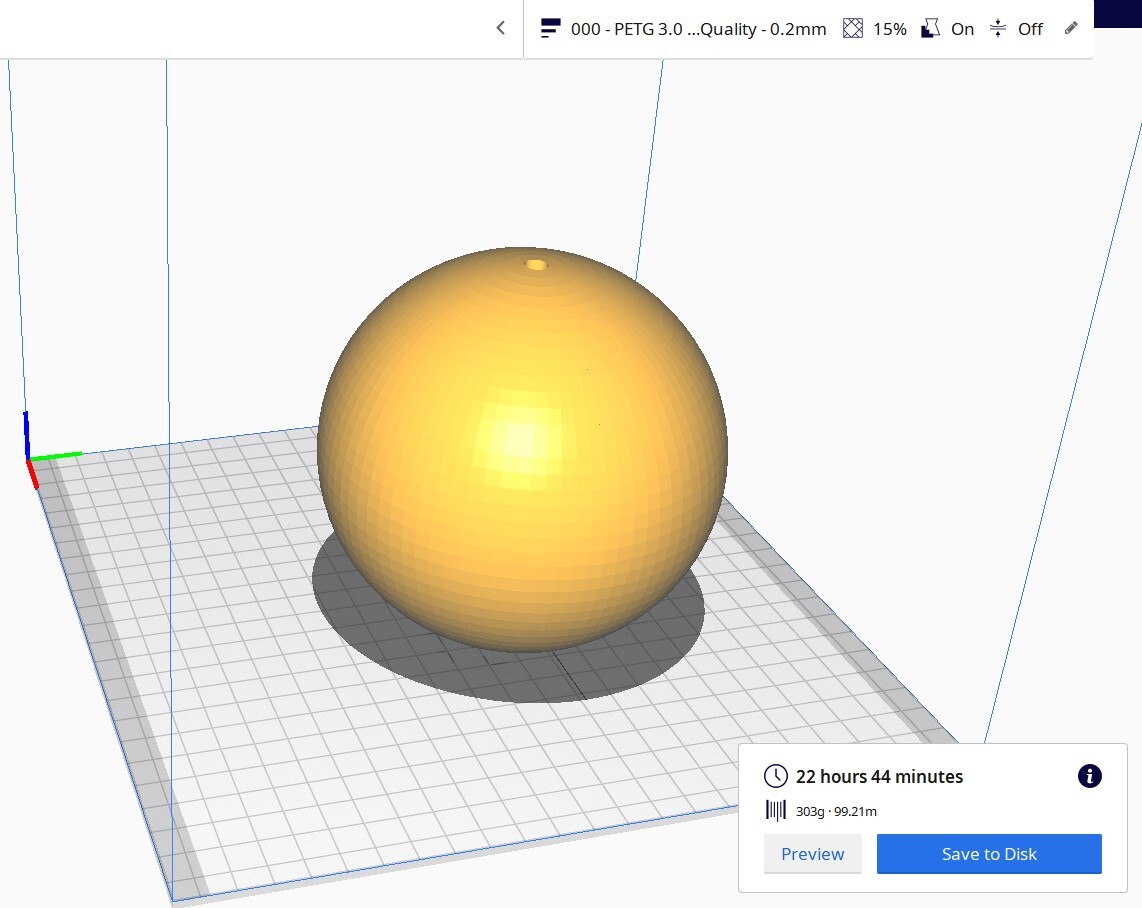Select the 15% infill value

(x=890, y=29)
